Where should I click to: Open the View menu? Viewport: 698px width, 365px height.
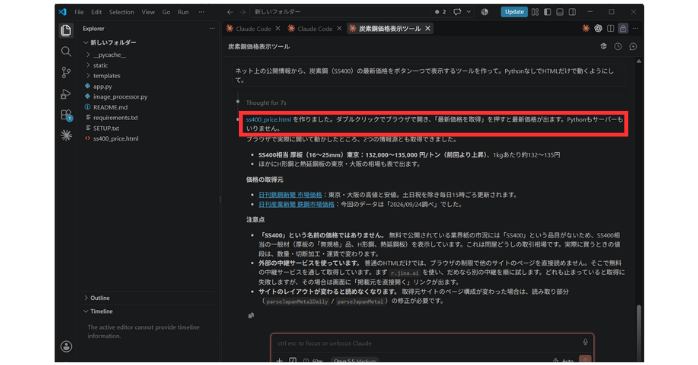(x=148, y=12)
